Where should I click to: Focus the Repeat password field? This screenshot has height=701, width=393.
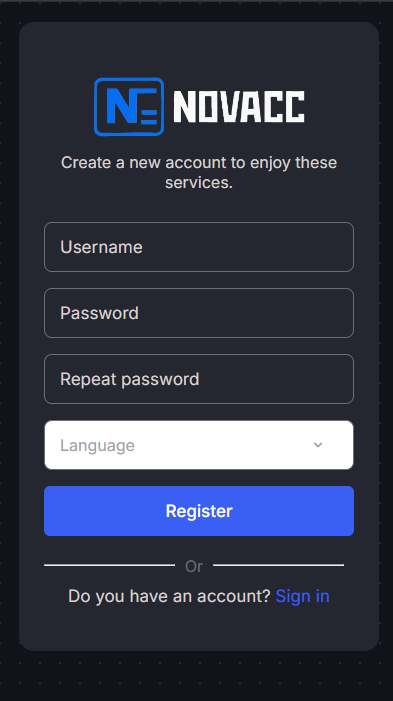199,379
